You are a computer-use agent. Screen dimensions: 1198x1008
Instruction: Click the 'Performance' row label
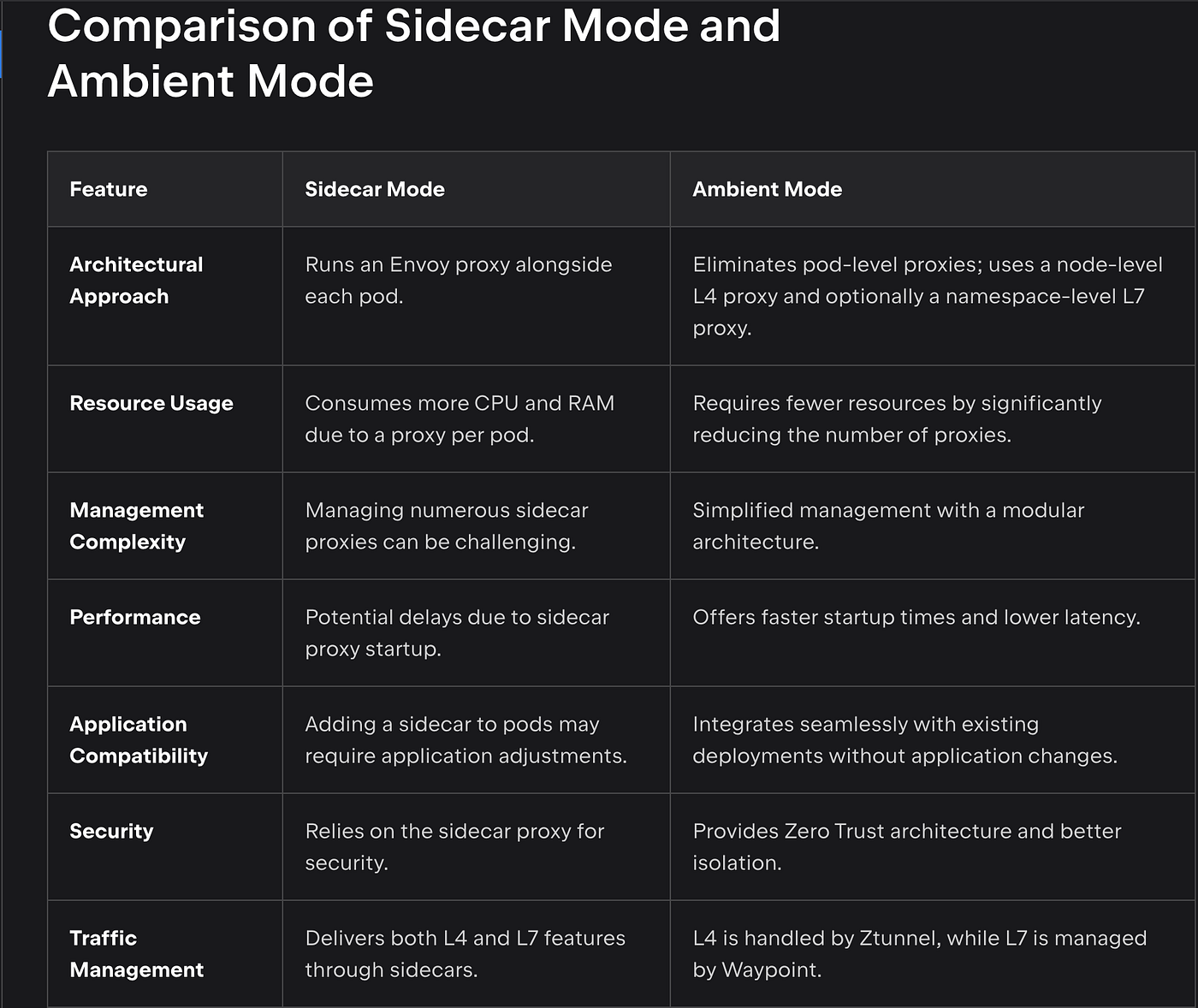pos(135,617)
